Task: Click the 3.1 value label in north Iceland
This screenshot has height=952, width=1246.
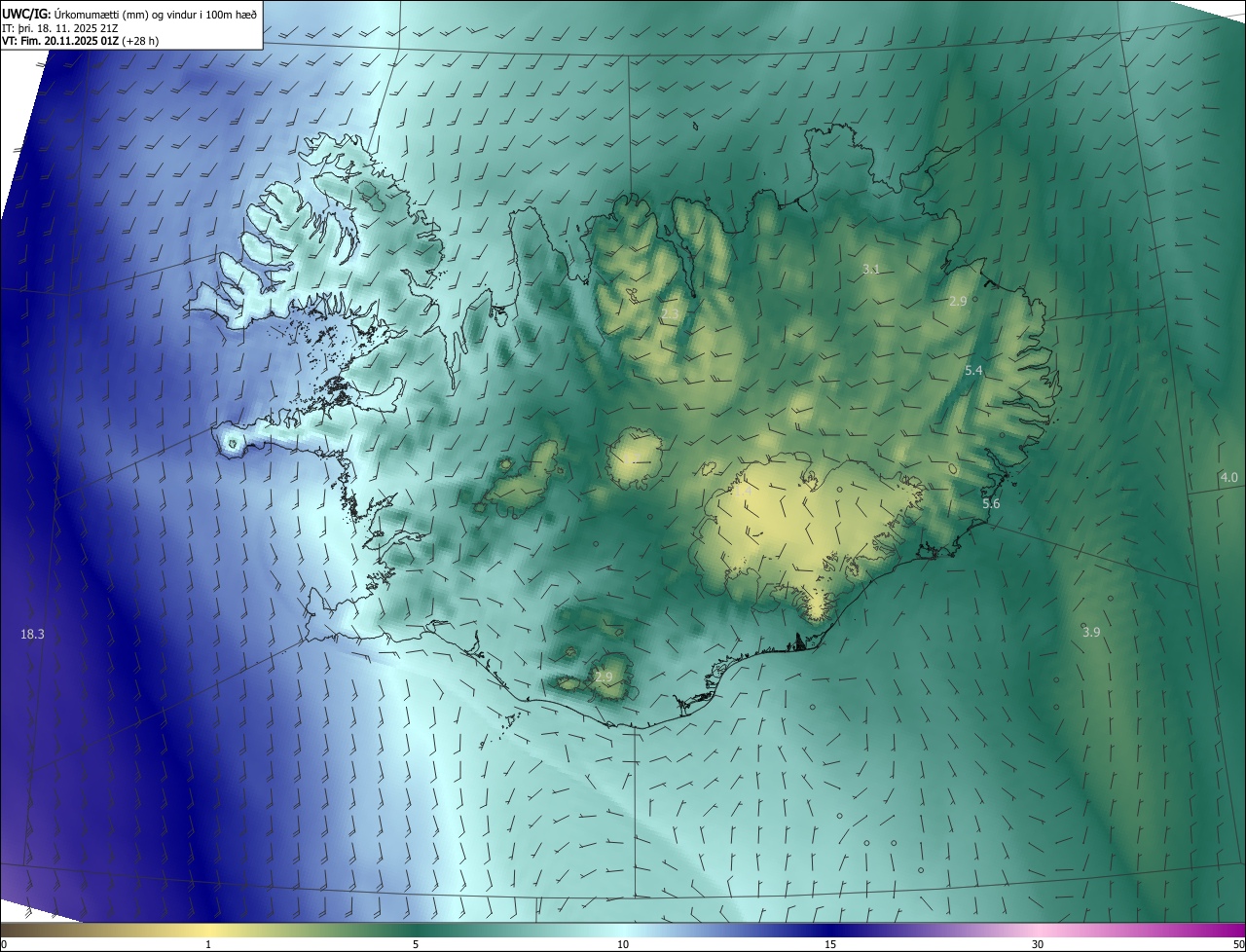Action: [871, 269]
